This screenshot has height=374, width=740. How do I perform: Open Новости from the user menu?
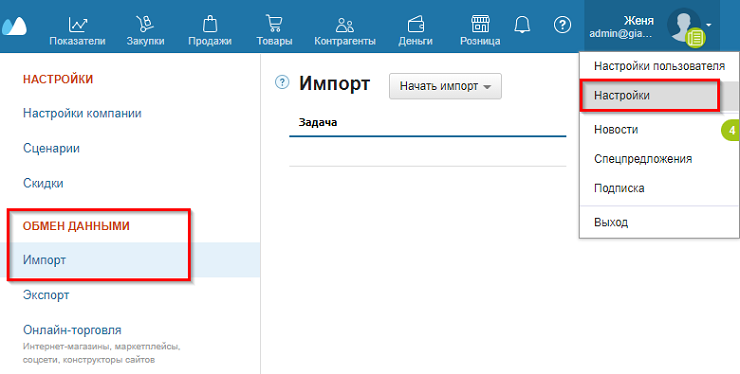[x=616, y=129]
